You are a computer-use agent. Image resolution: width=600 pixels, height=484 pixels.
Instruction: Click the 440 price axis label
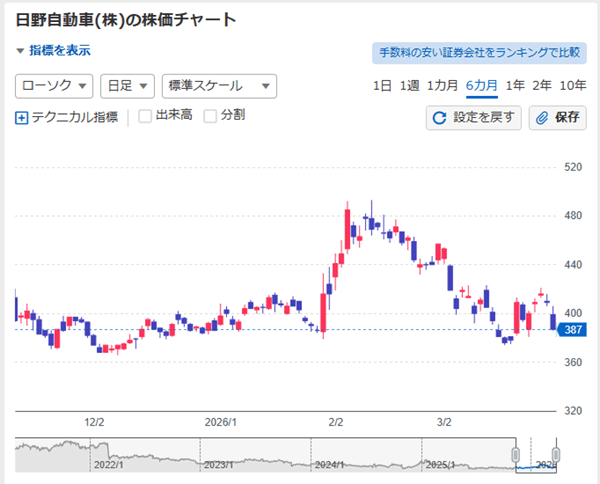tap(573, 265)
